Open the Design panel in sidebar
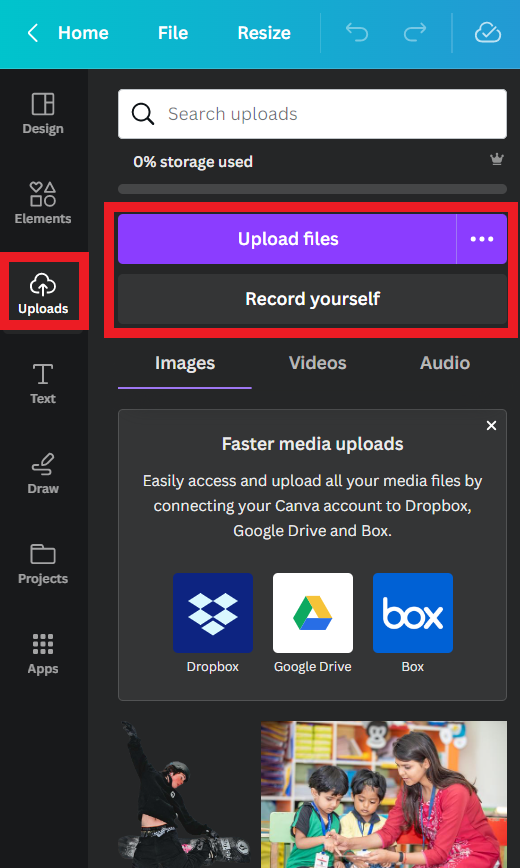 tap(43, 113)
